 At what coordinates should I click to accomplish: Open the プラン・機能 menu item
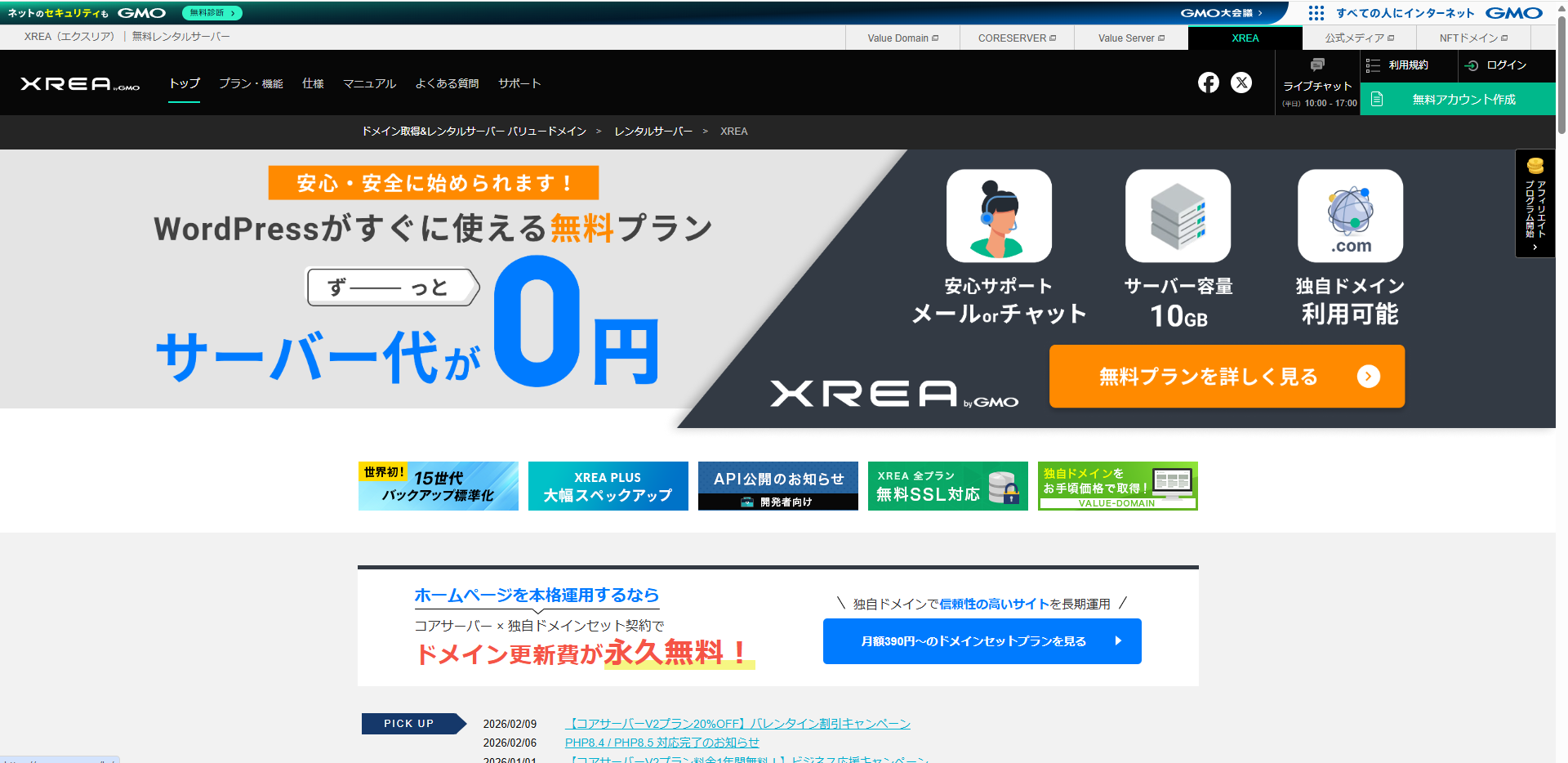pos(251,83)
